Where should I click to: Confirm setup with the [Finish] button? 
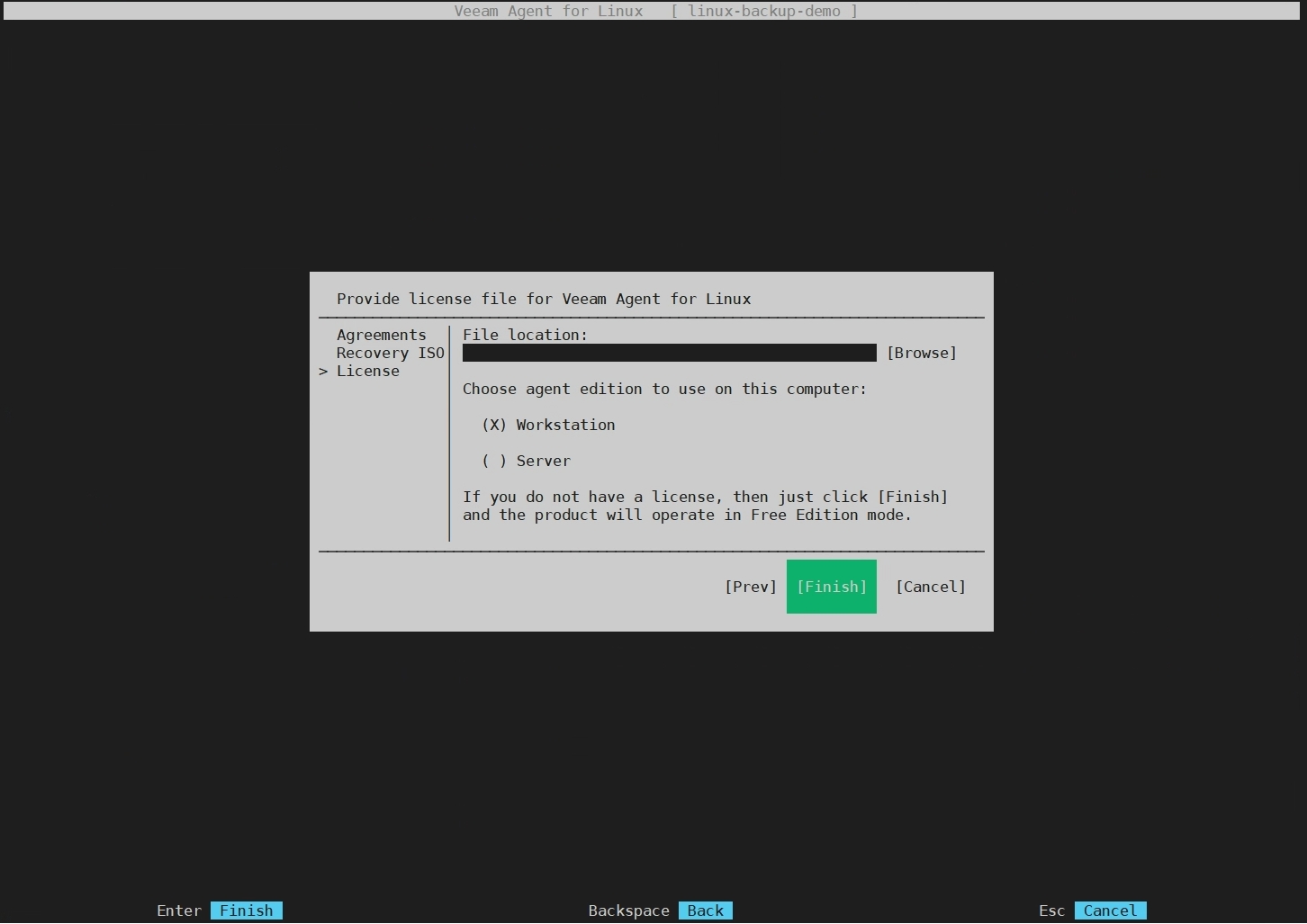[832, 587]
